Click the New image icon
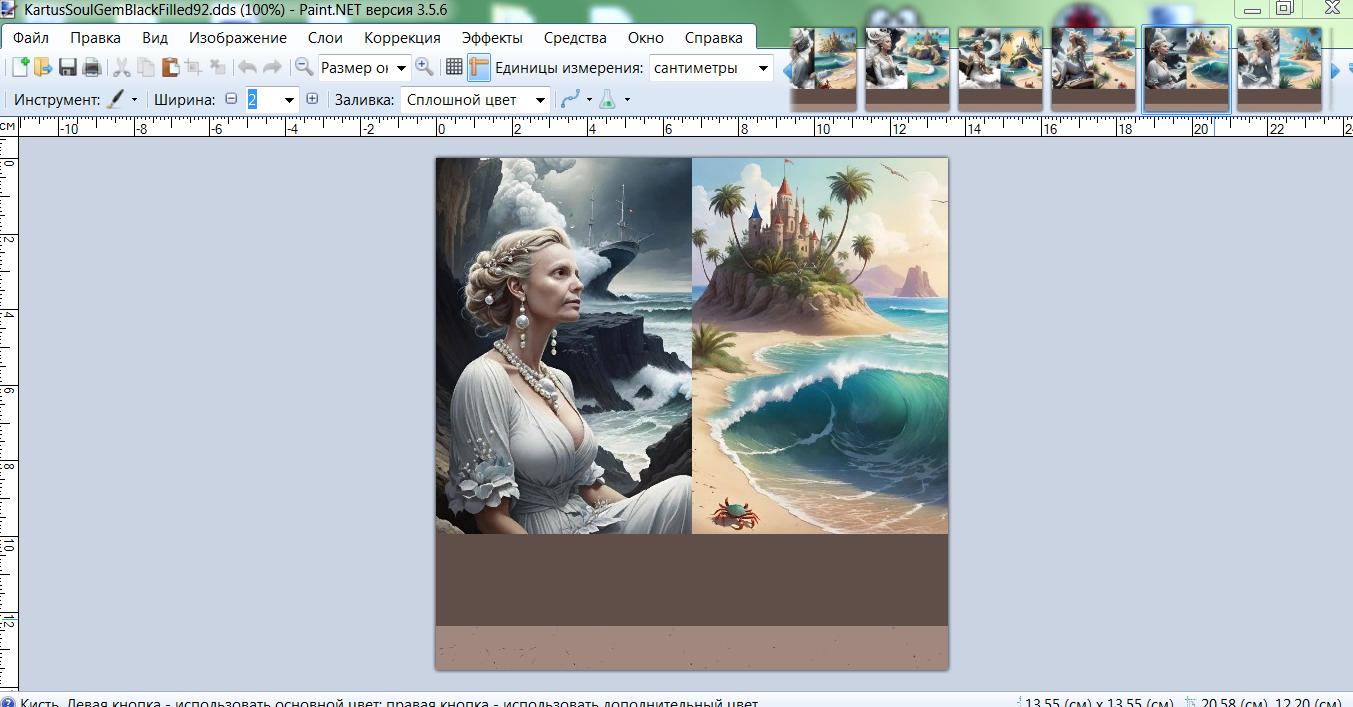 19,68
